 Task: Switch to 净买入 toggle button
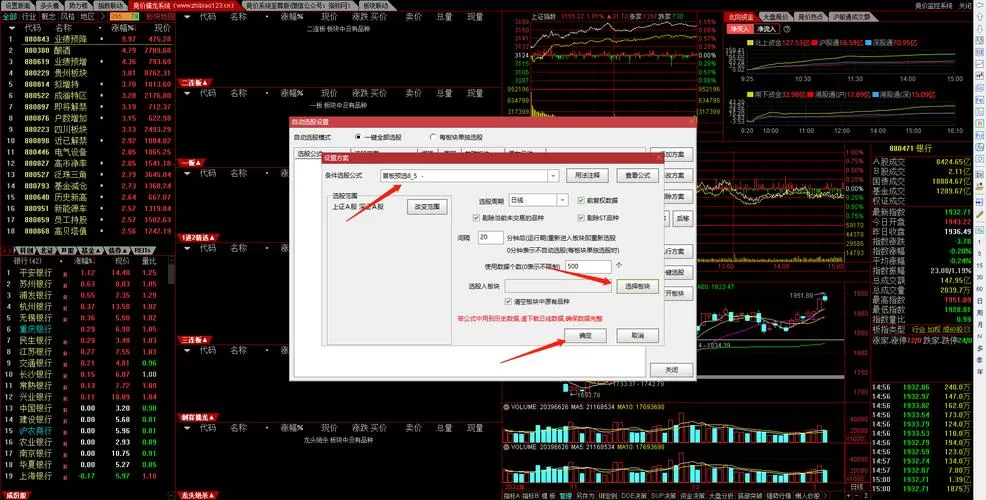740,29
